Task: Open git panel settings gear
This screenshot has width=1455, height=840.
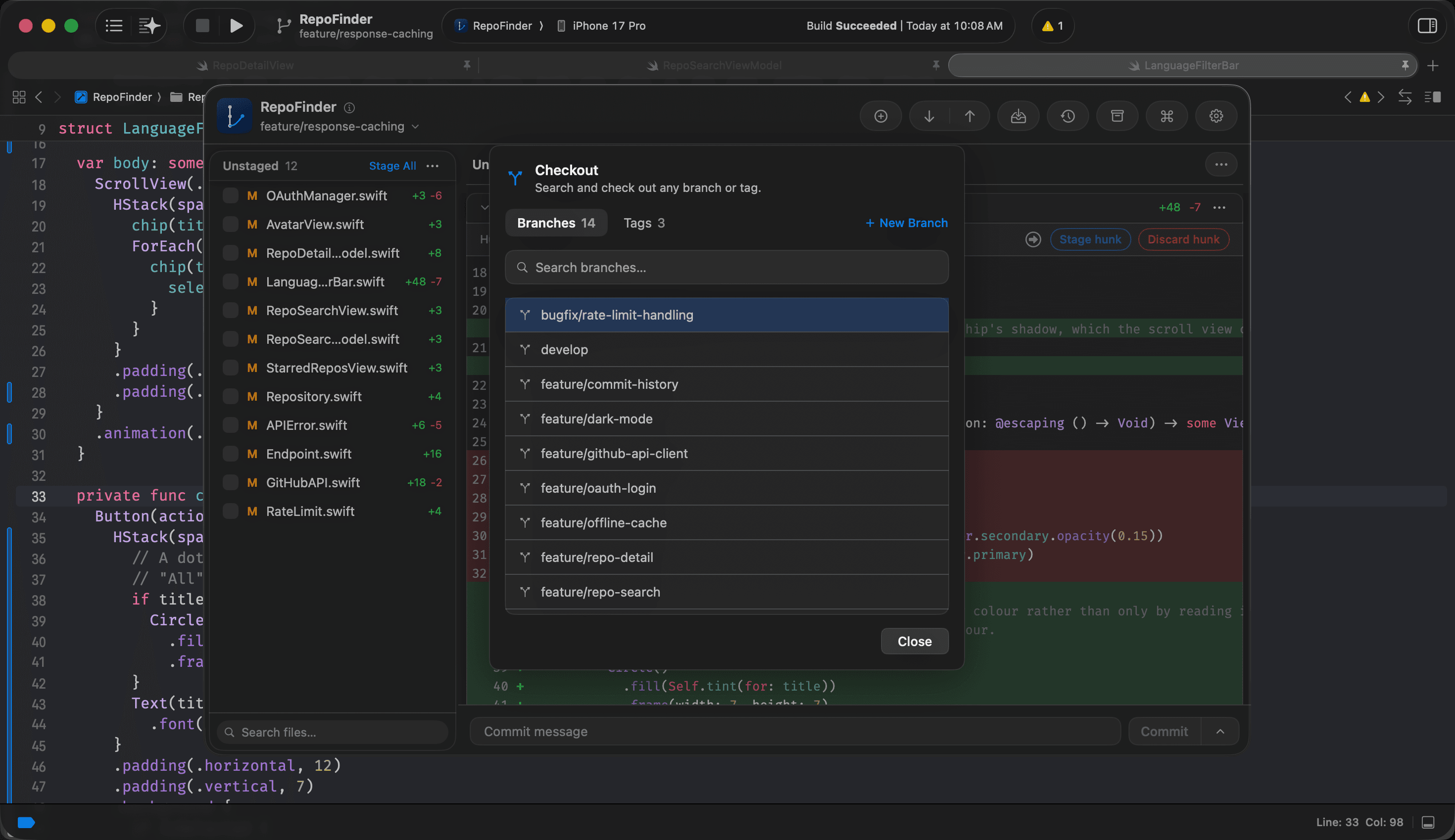Action: (x=1216, y=116)
